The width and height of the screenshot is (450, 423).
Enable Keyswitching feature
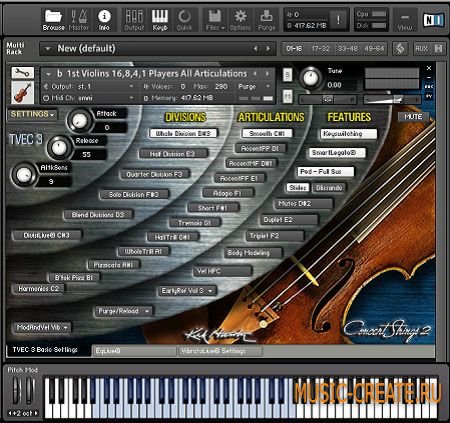[349, 134]
